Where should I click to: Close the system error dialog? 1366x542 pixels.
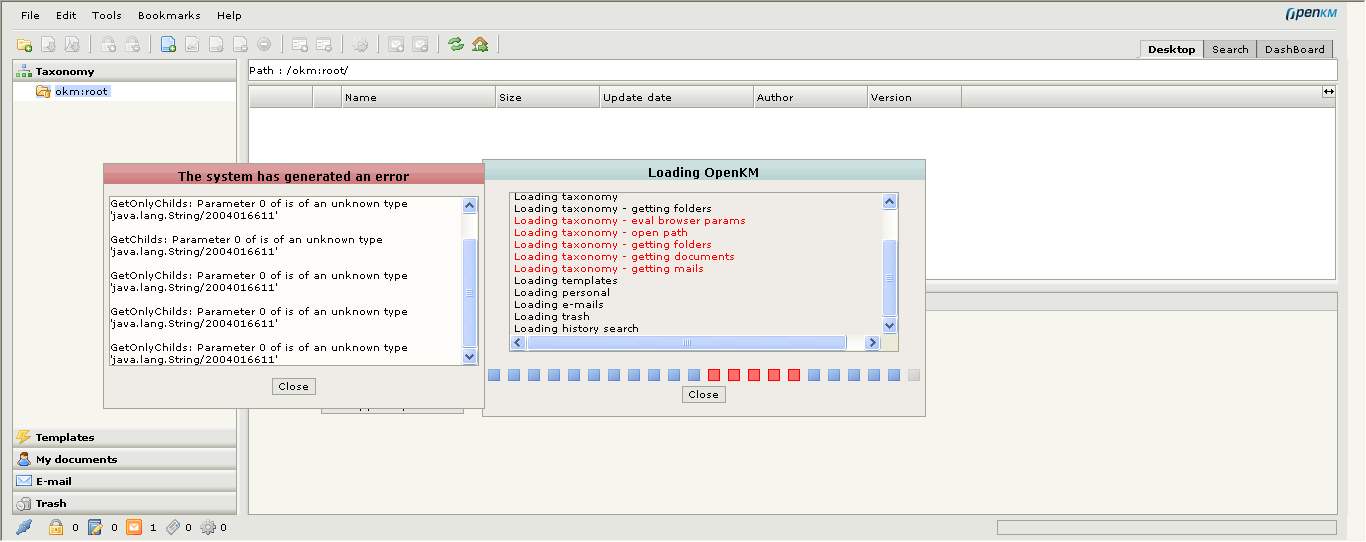(294, 386)
